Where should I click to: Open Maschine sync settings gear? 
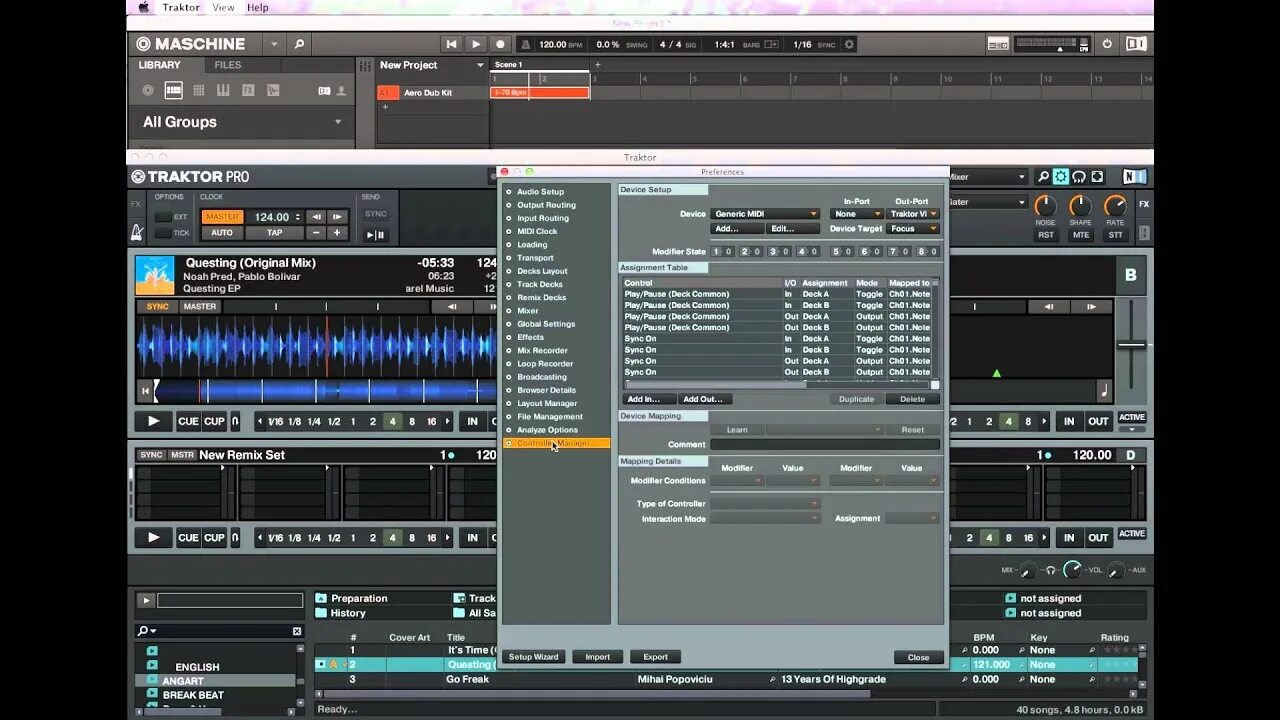pyautogui.click(x=849, y=44)
